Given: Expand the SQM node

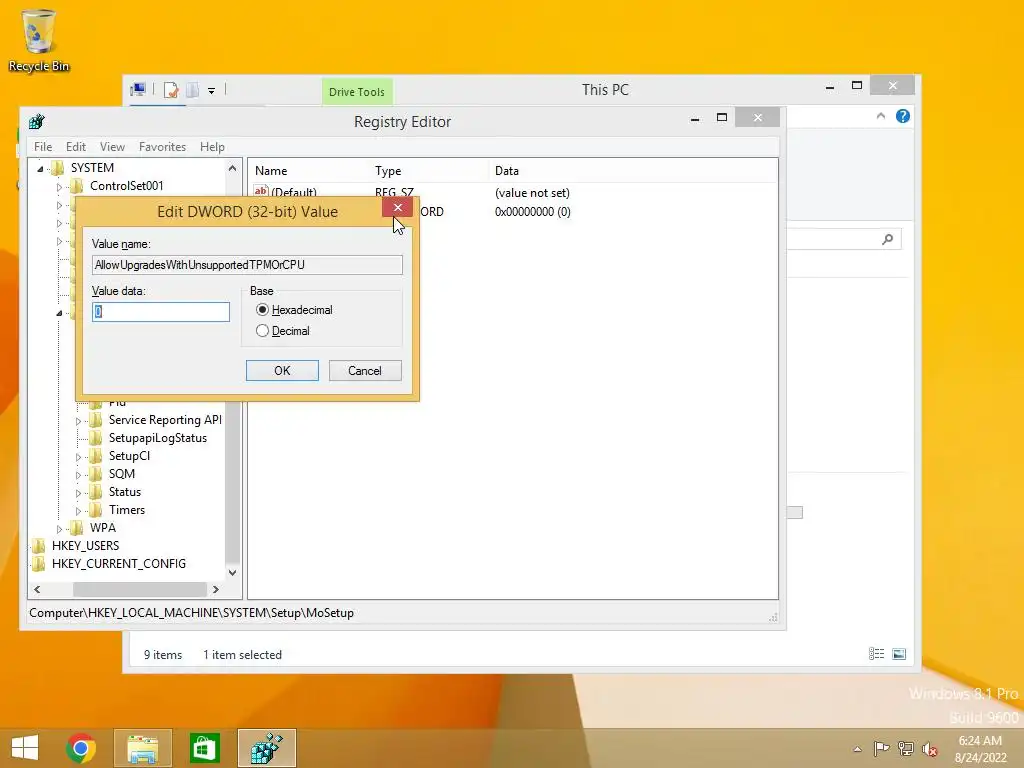Looking at the screenshot, I should [78, 475].
